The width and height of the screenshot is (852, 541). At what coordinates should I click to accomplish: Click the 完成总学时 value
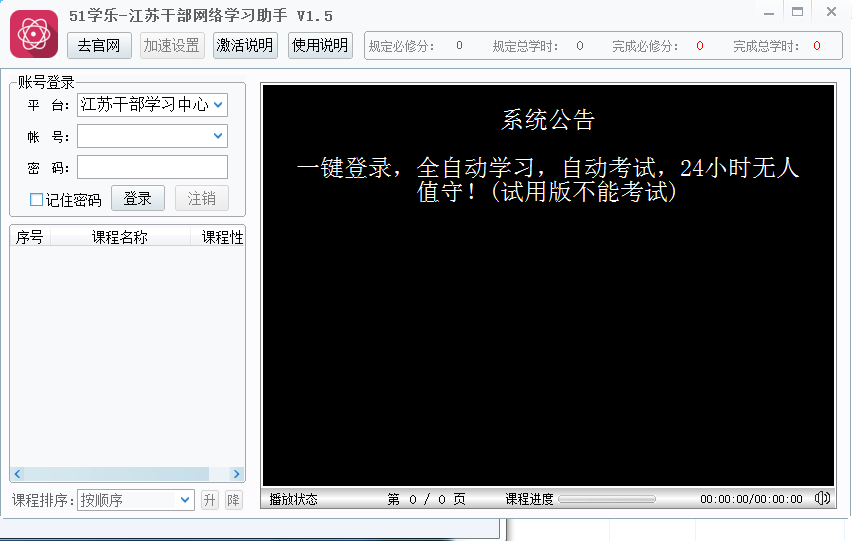tap(817, 46)
